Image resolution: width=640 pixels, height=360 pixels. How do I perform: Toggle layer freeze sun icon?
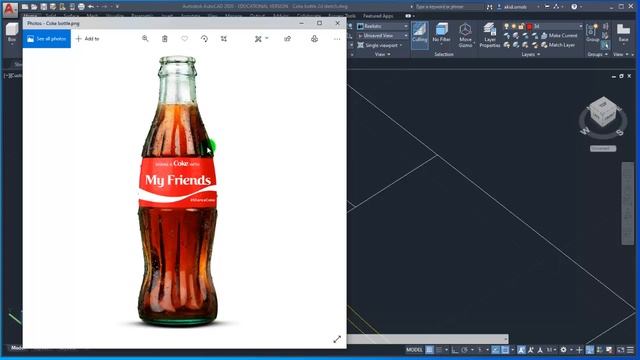click(514, 26)
